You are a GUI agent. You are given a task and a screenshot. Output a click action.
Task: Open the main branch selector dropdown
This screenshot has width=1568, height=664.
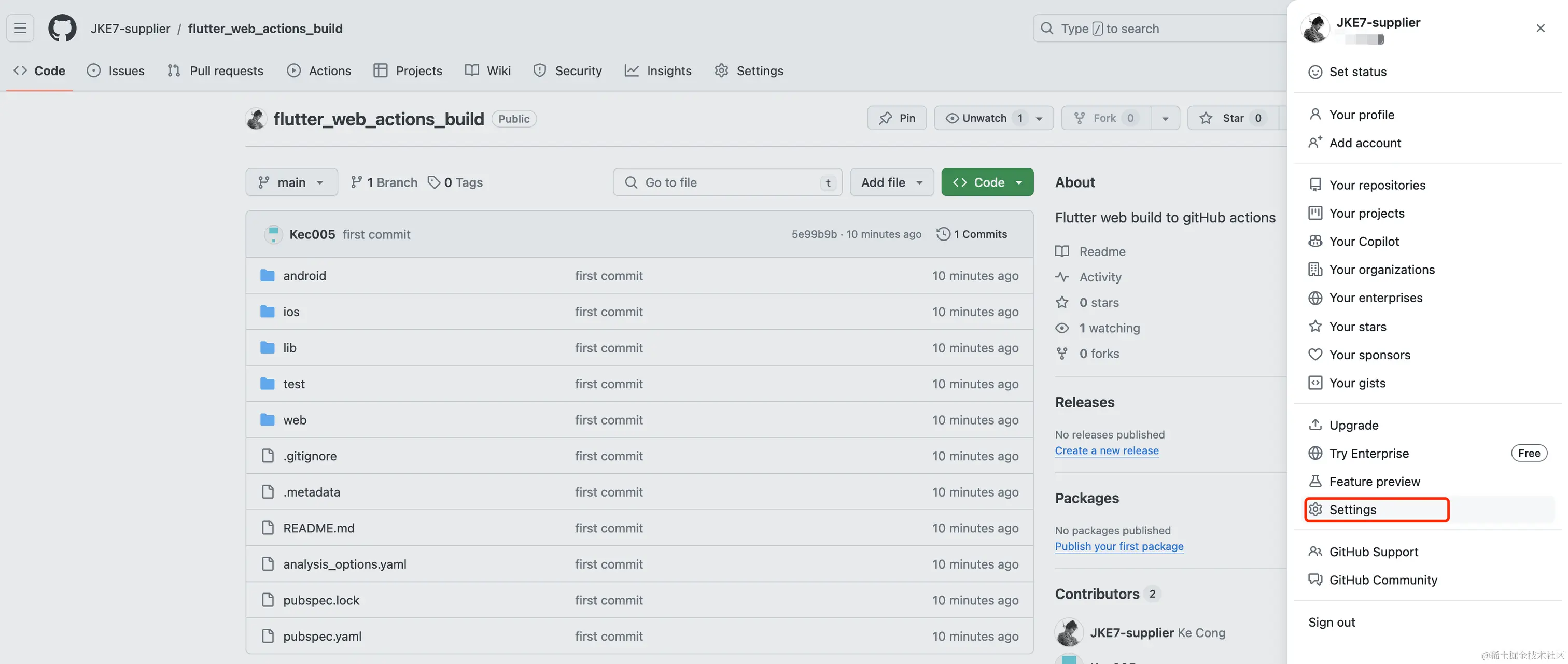(291, 182)
